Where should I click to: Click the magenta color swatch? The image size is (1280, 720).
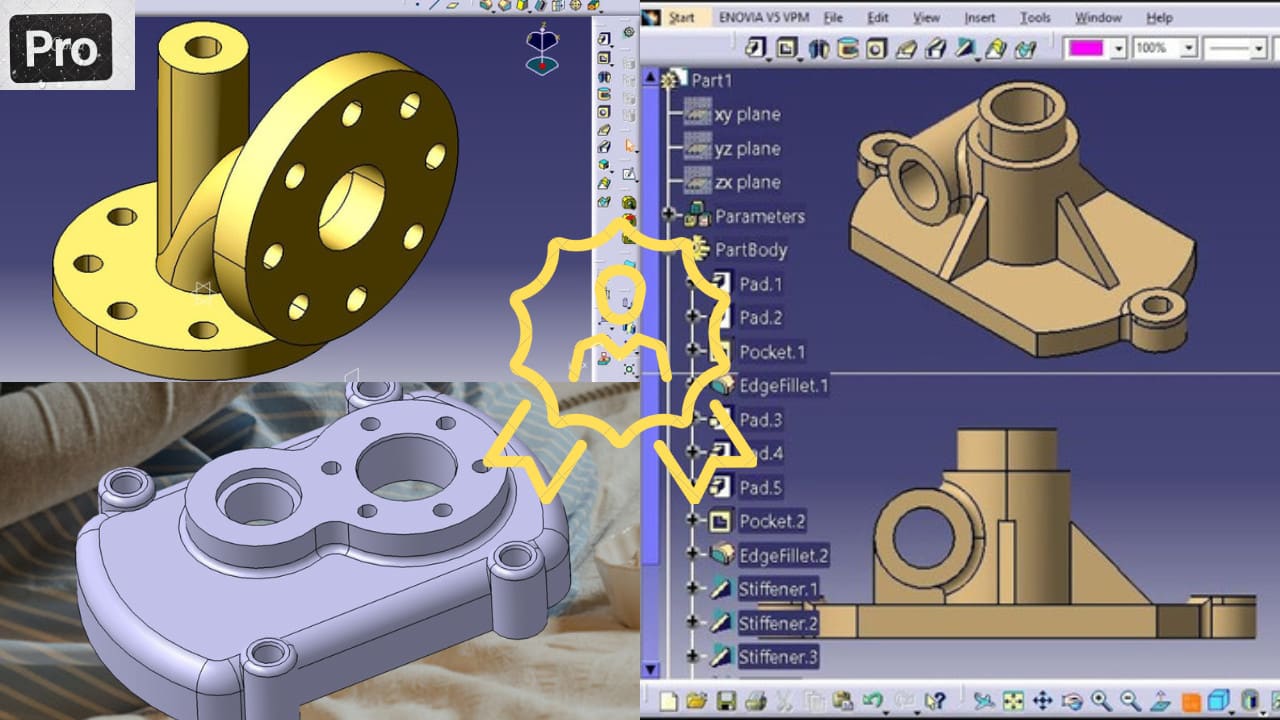(1086, 48)
